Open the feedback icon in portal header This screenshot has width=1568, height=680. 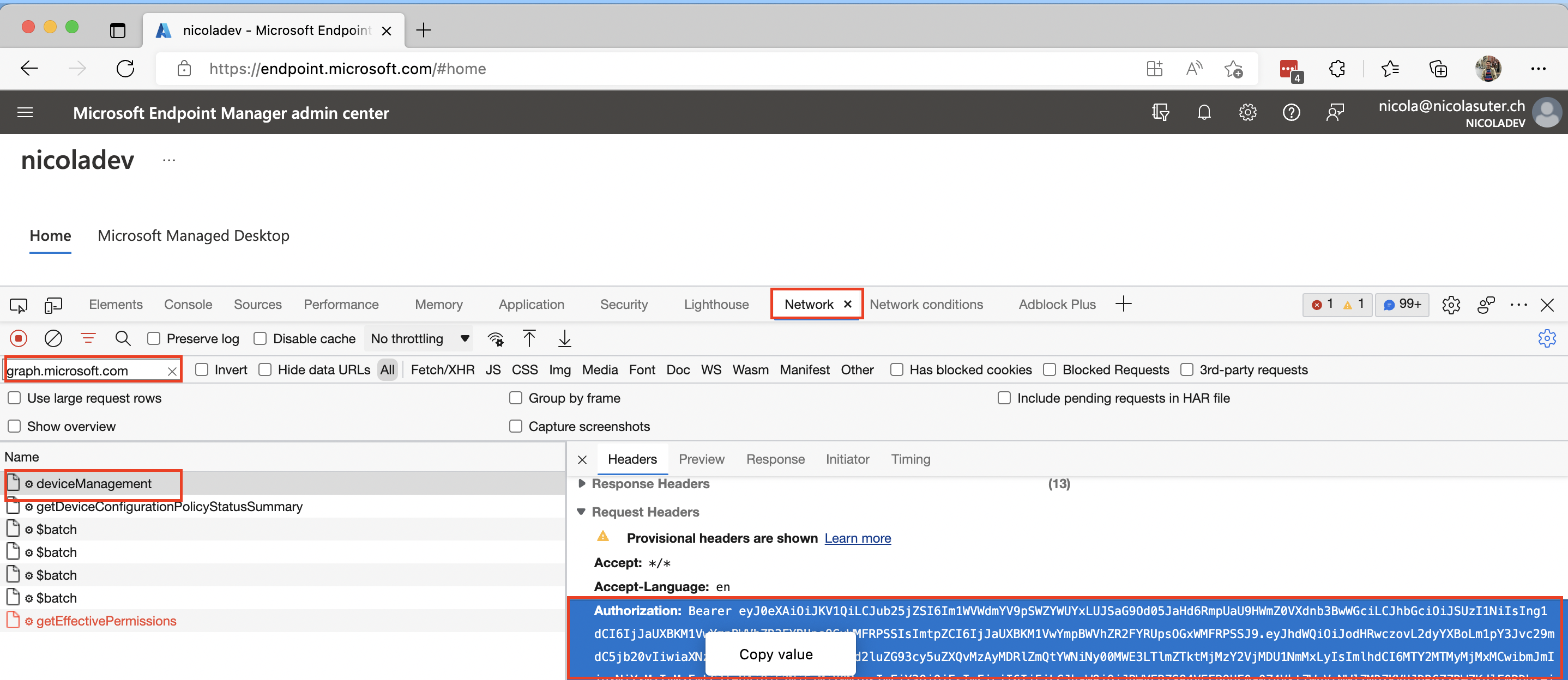[1335, 113]
